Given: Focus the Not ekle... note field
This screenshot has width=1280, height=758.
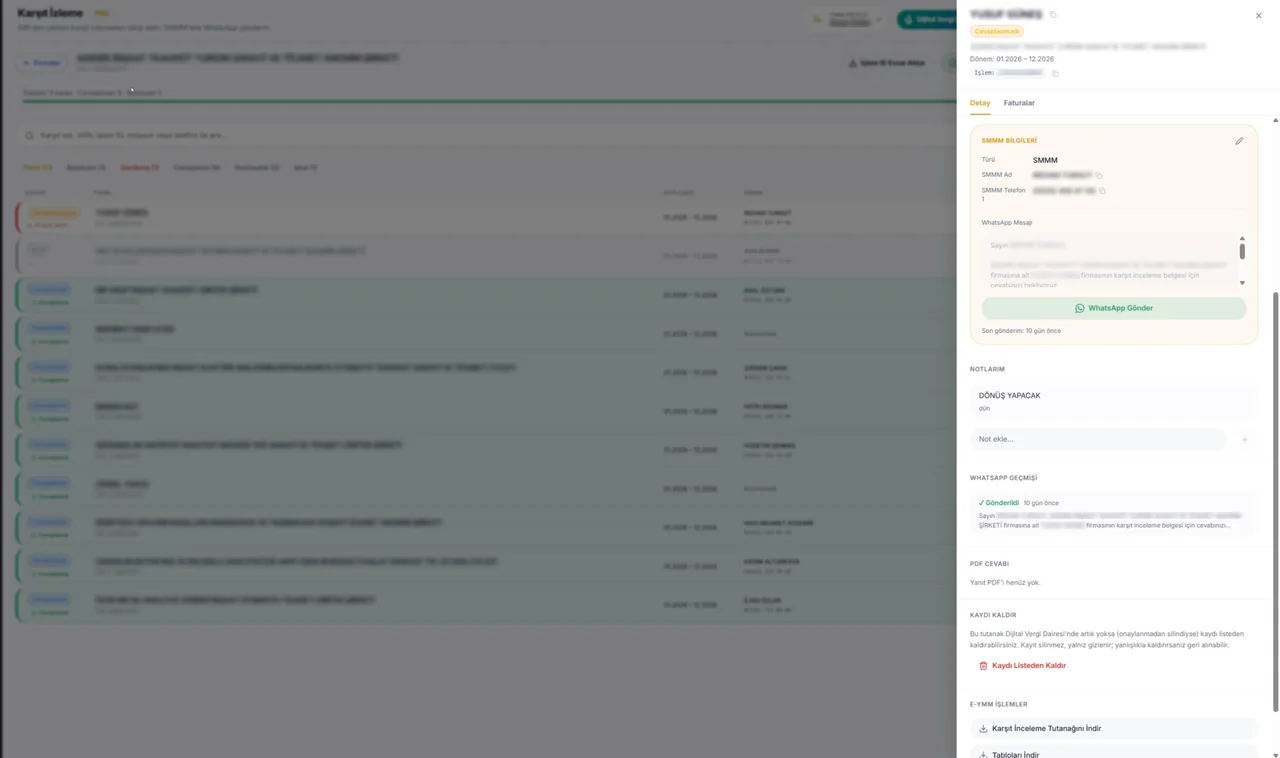Looking at the screenshot, I should [x=1098, y=439].
